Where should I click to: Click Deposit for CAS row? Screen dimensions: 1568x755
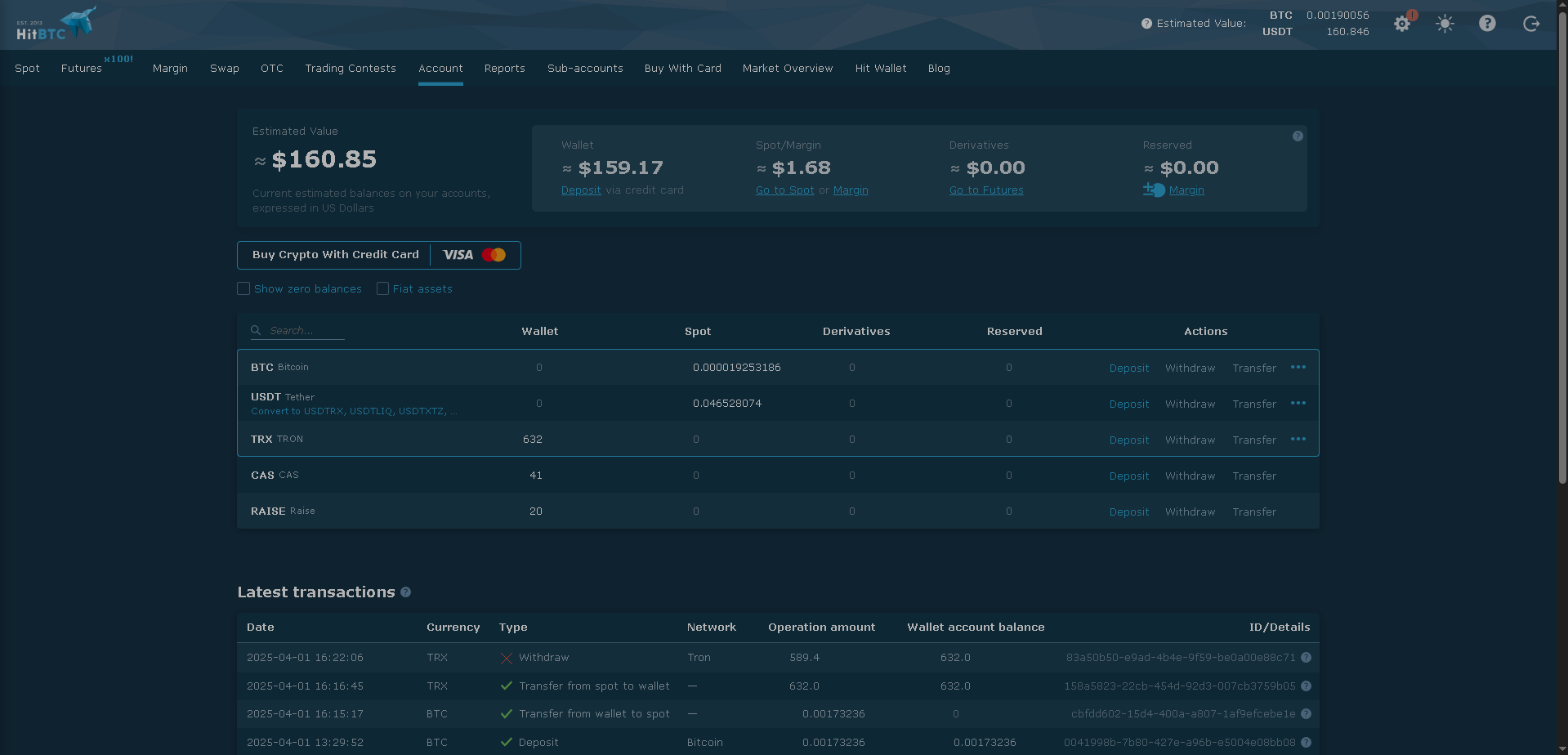(x=1129, y=476)
